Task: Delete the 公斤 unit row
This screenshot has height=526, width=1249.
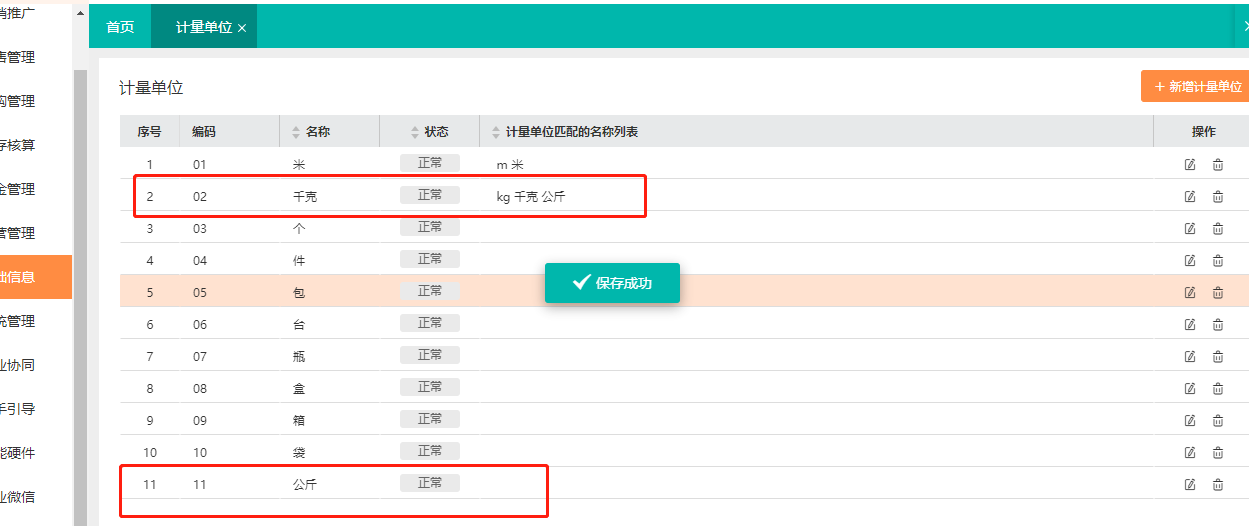Action: tap(1218, 485)
